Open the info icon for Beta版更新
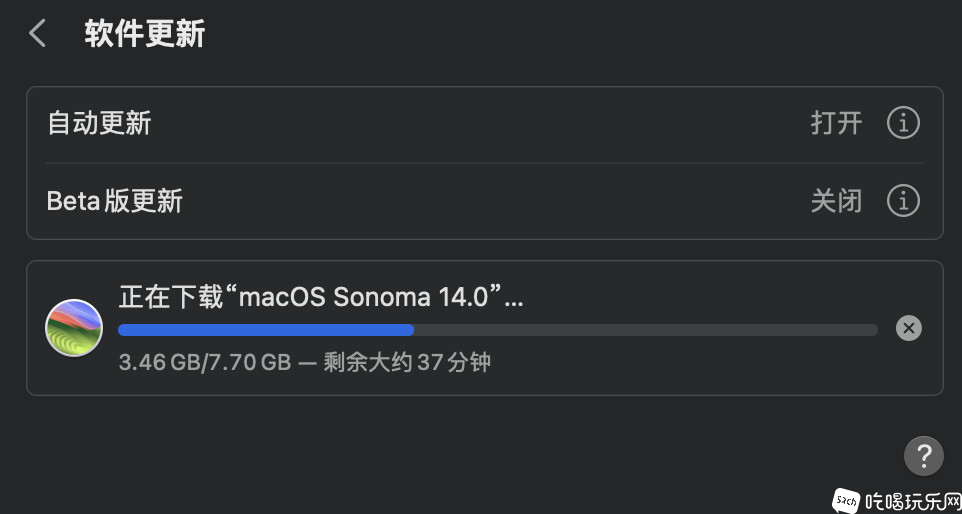This screenshot has height=514, width=962. tap(903, 201)
